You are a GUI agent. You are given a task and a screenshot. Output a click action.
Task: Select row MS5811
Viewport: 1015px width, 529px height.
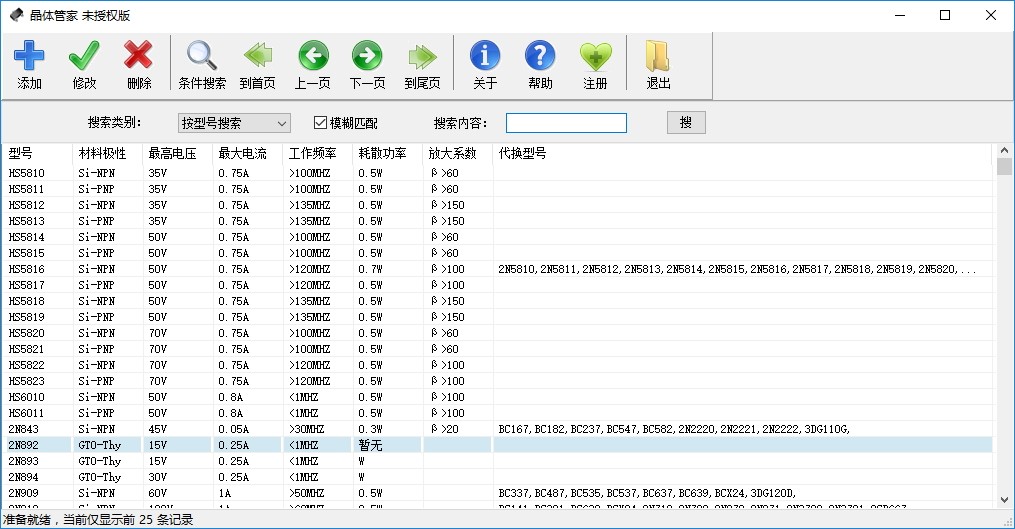click(497, 189)
